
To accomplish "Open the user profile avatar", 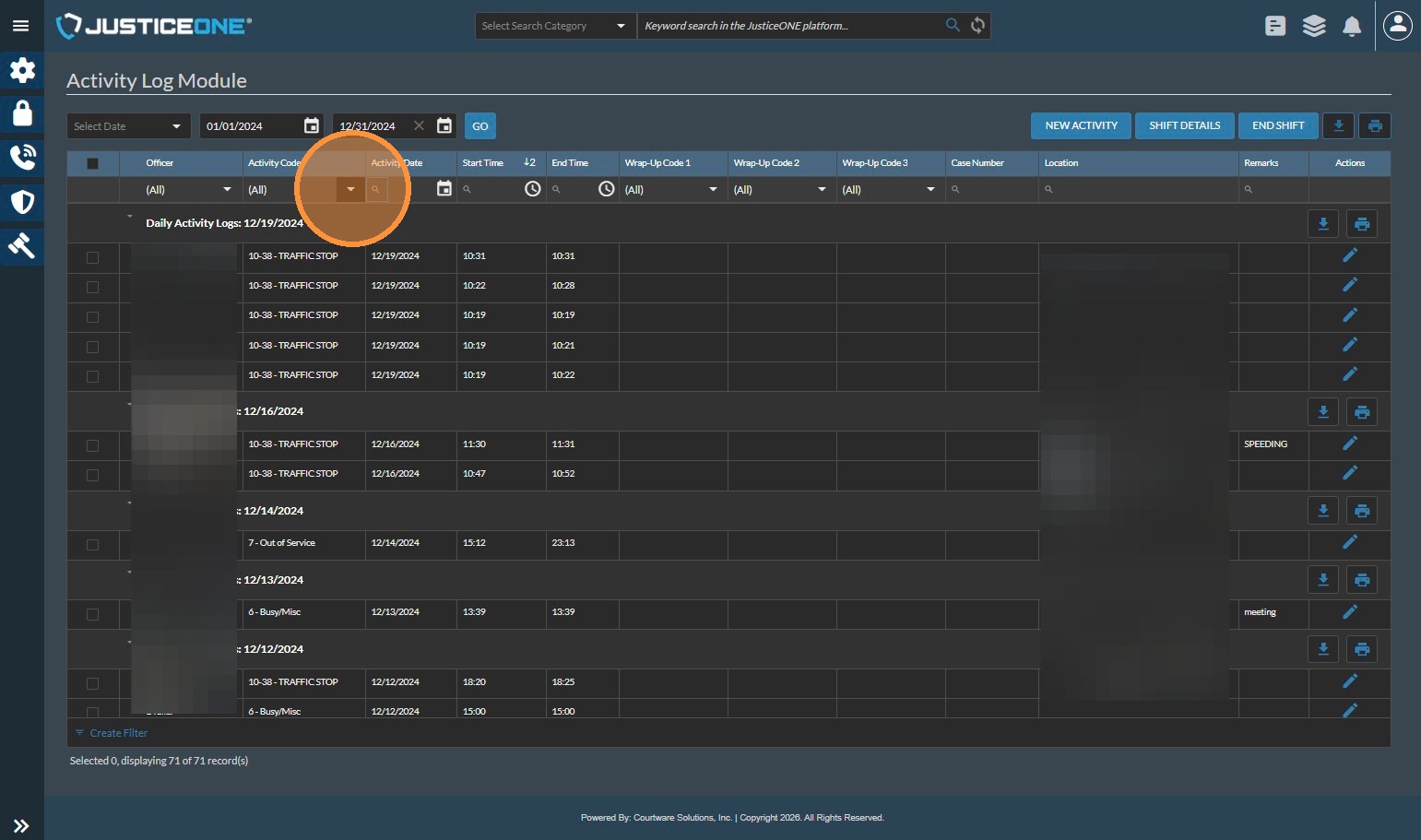I will [x=1397, y=26].
